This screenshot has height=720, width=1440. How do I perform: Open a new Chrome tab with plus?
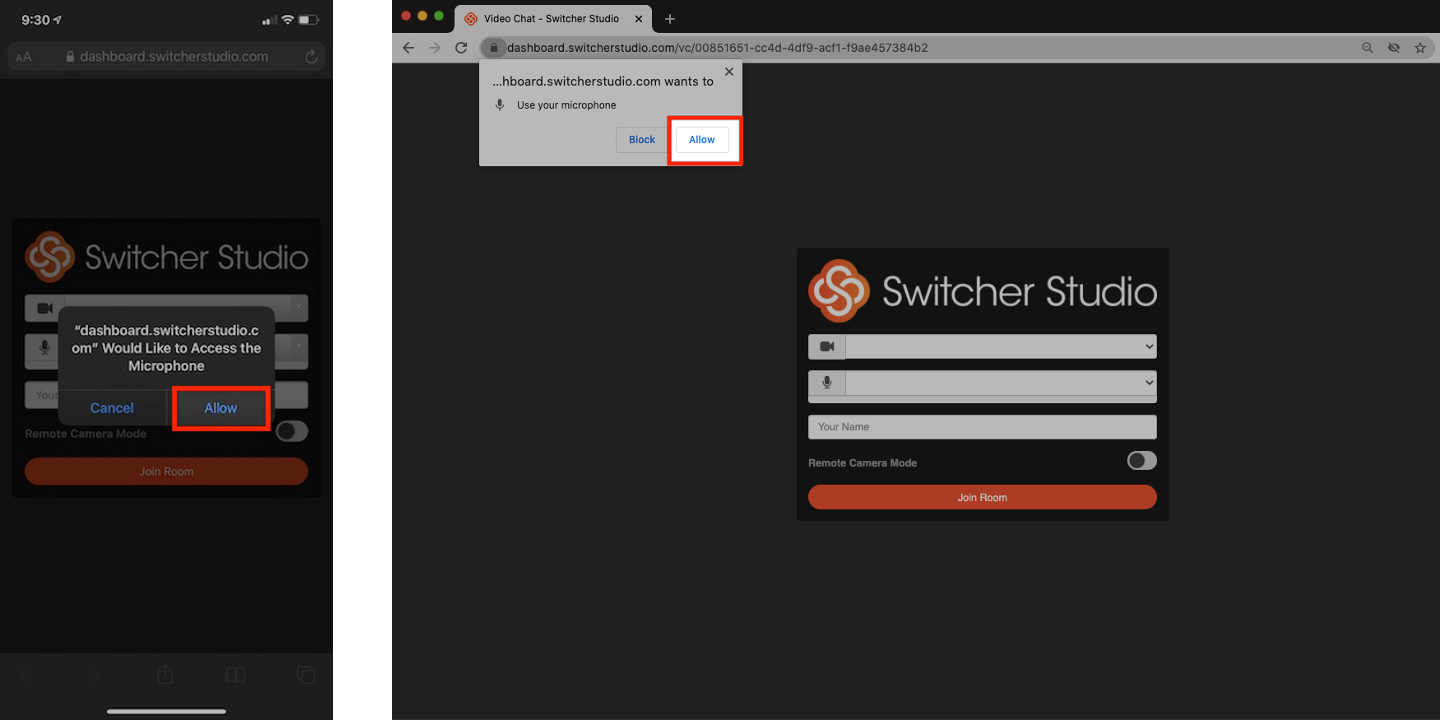pyautogui.click(x=670, y=19)
